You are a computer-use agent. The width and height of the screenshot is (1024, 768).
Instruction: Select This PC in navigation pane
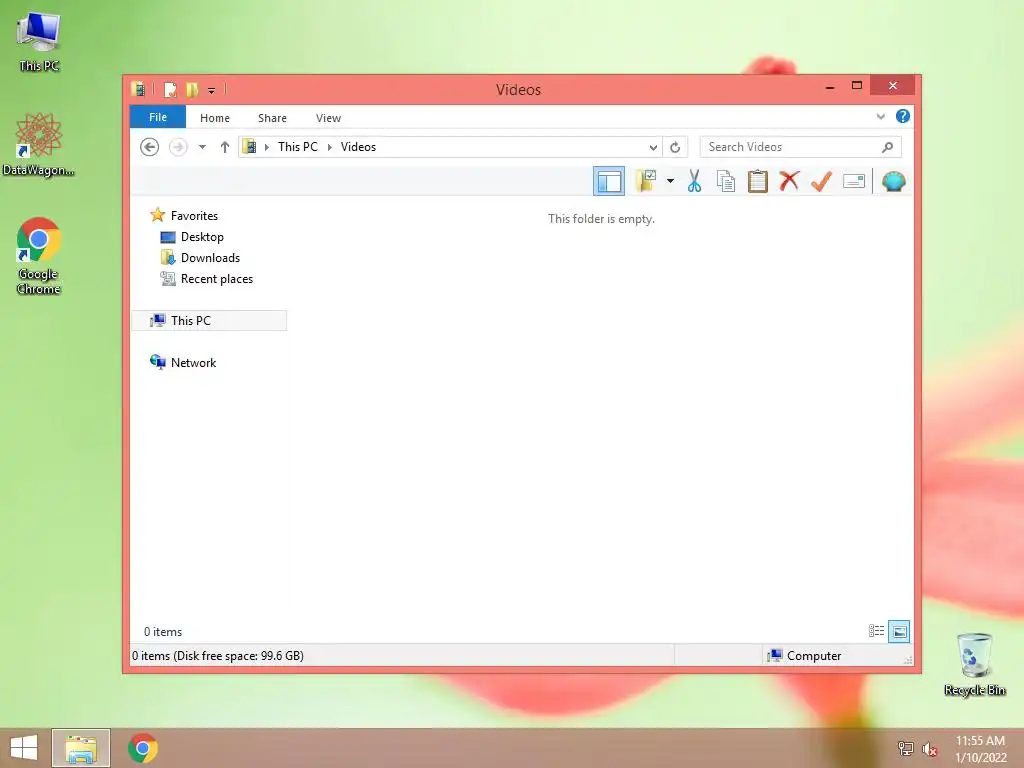click(209, 321)
